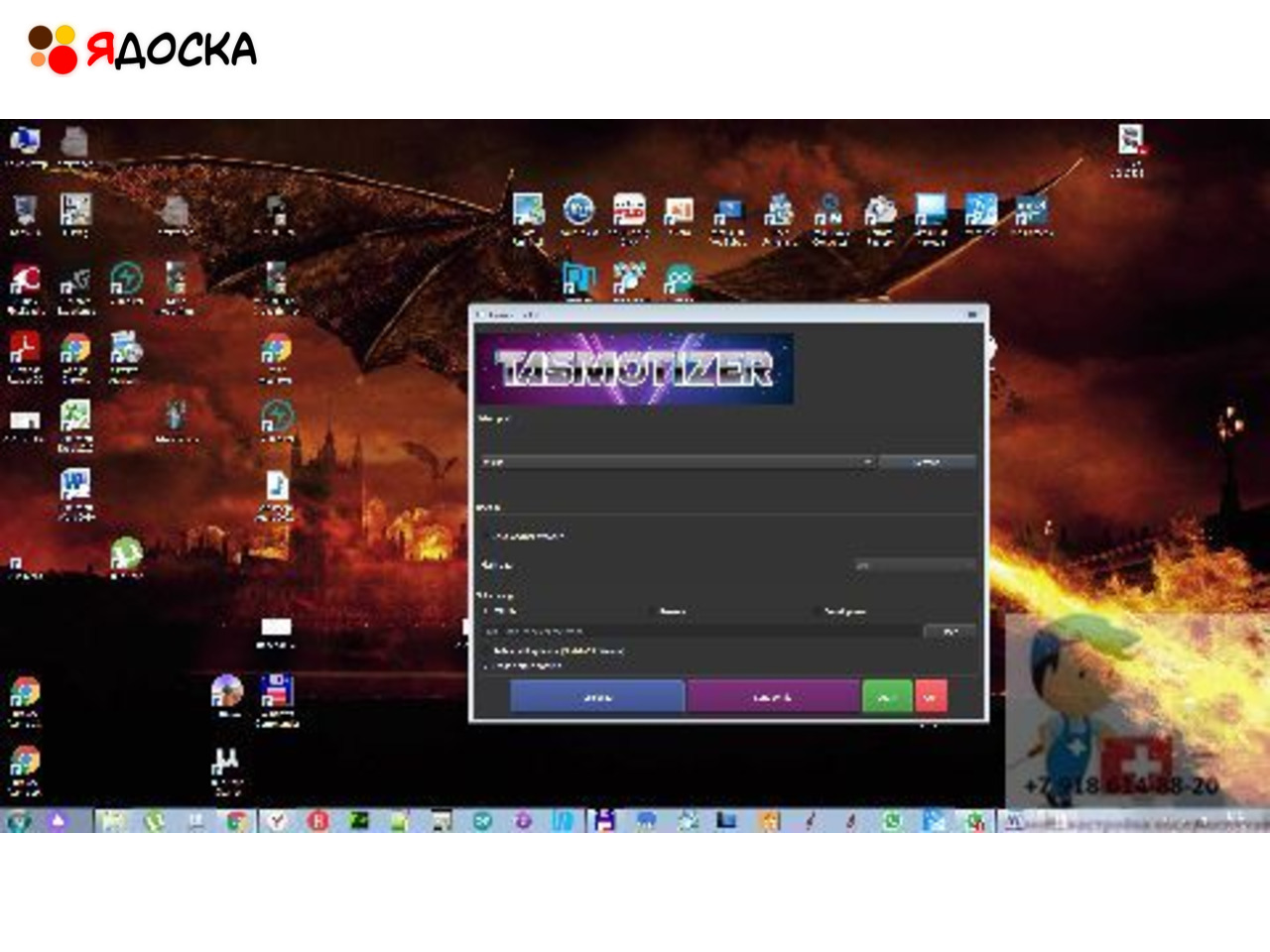Viewport: 1270px width, 952px height.
Task: Click the purple floppy disk taskbar icon
Action: [x=604, y=820]
